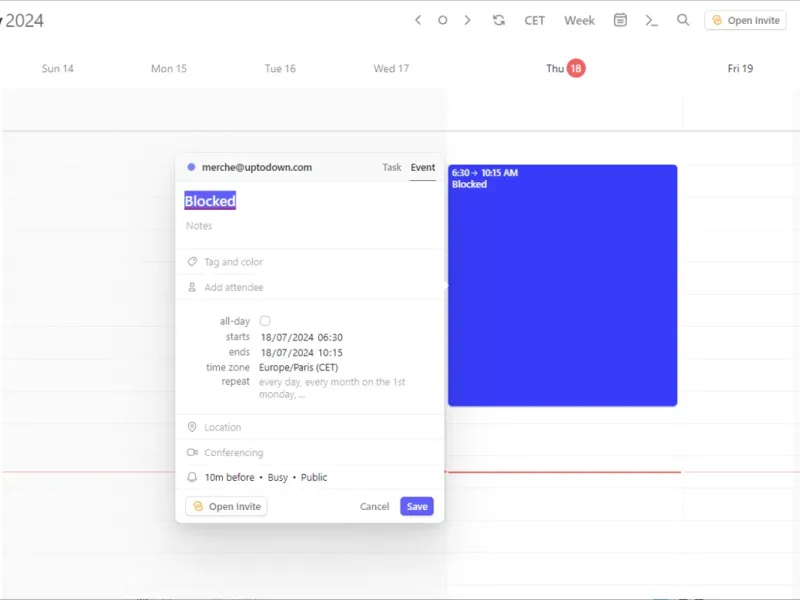Switch to the Event tab
800x600 pixels.
(422, 167)
